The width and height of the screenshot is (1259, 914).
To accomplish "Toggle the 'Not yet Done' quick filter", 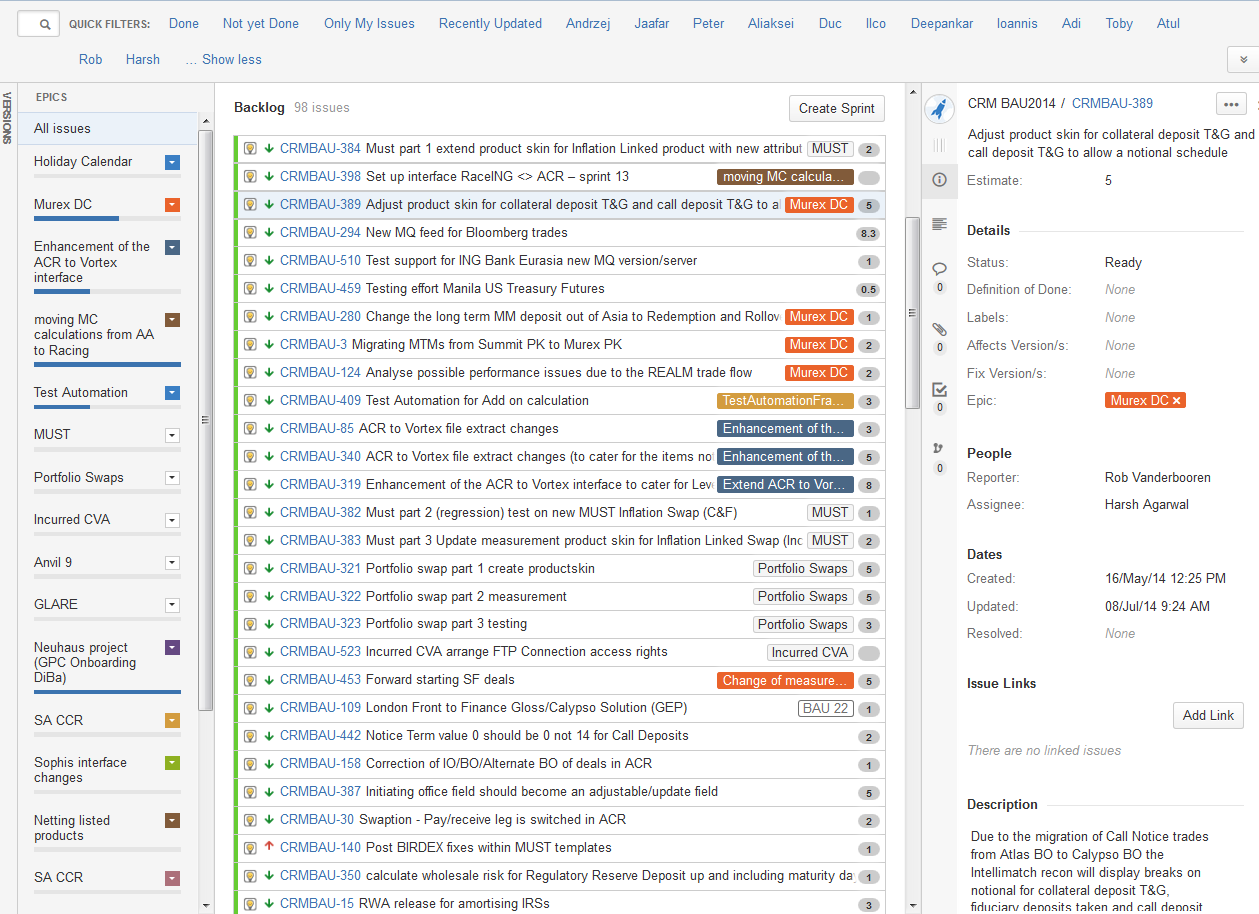I will click(261, 23).
